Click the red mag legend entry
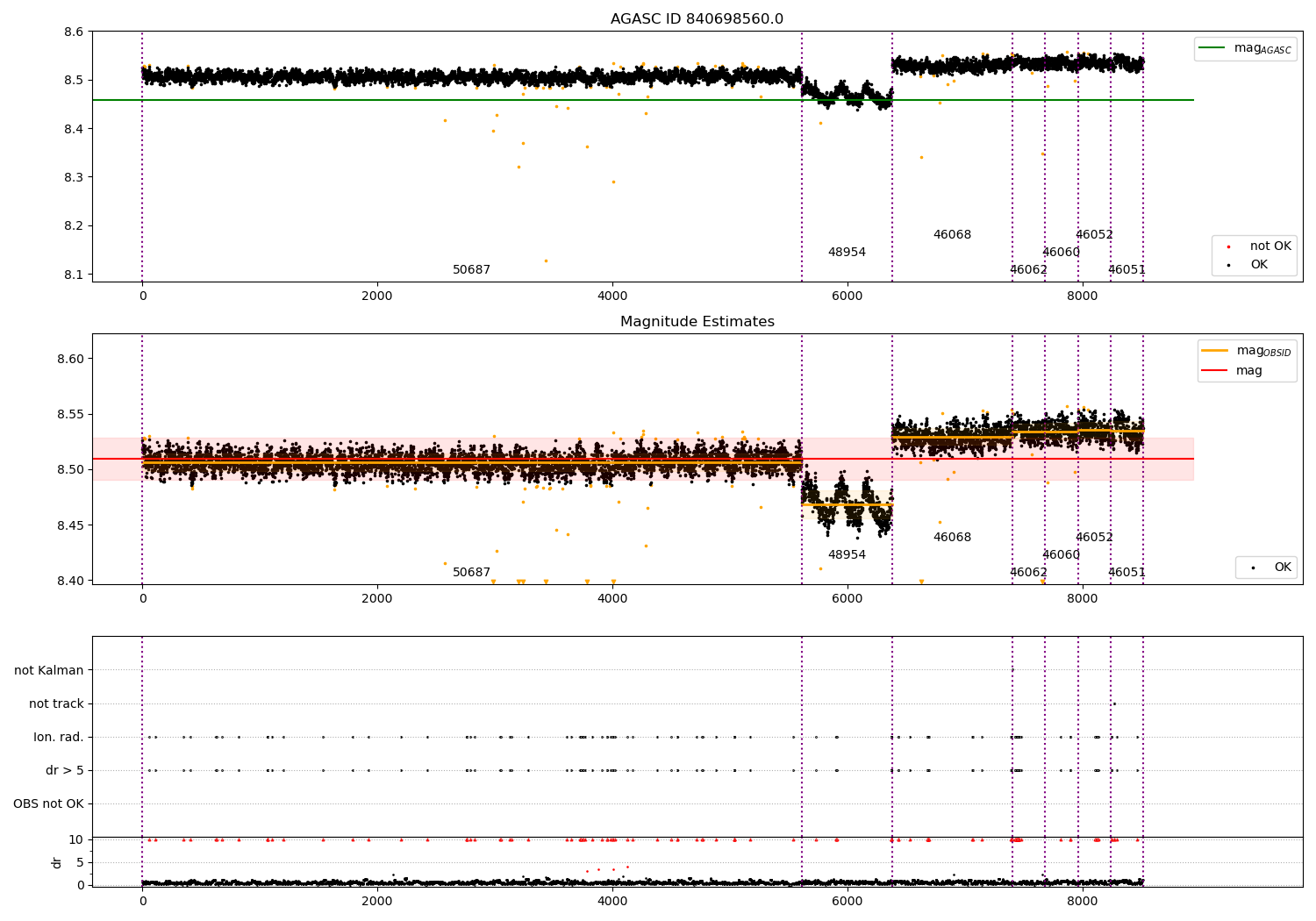This screenshot has width=1316, height=921. point(1232,370)
